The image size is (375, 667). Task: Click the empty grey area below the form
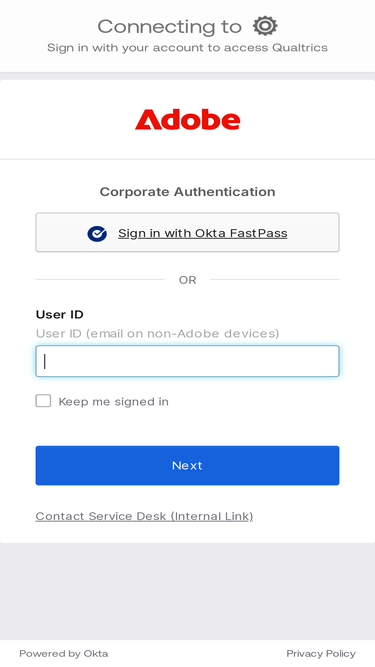pyautogui.click(x=188, y=591)
